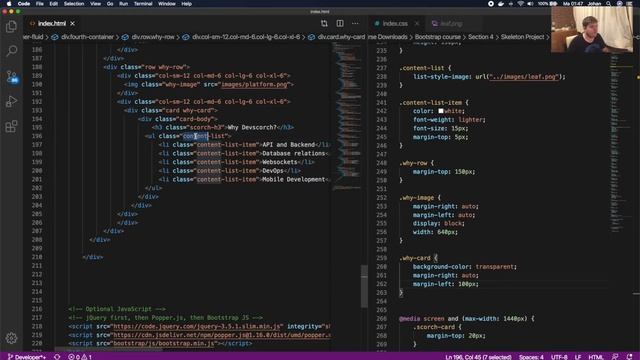640x360 pixels.
Task: Change end of line sequence LF
Action: tap(578, 357)
